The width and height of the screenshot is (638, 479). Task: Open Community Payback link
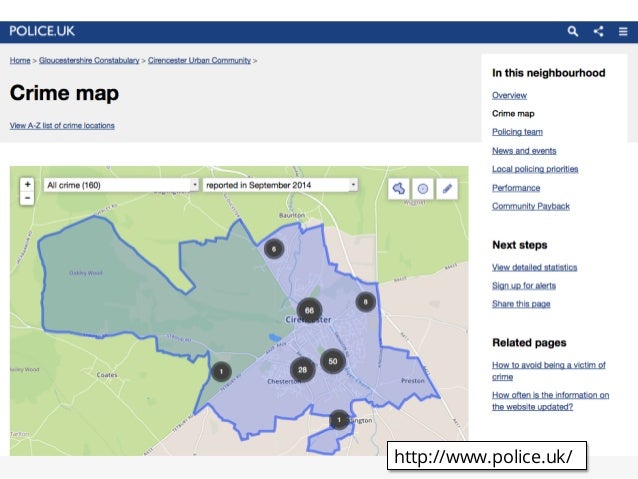(531, 206)
